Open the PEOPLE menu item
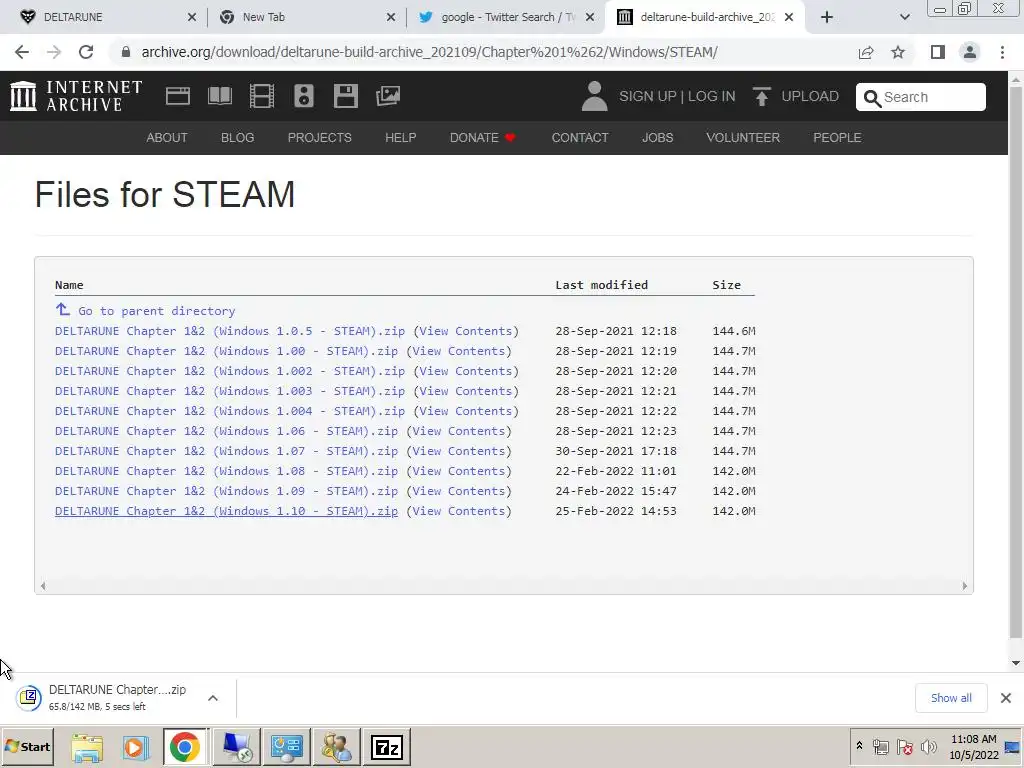The height and width of the screenshot is (768, 1024). (x=837, y=138)
